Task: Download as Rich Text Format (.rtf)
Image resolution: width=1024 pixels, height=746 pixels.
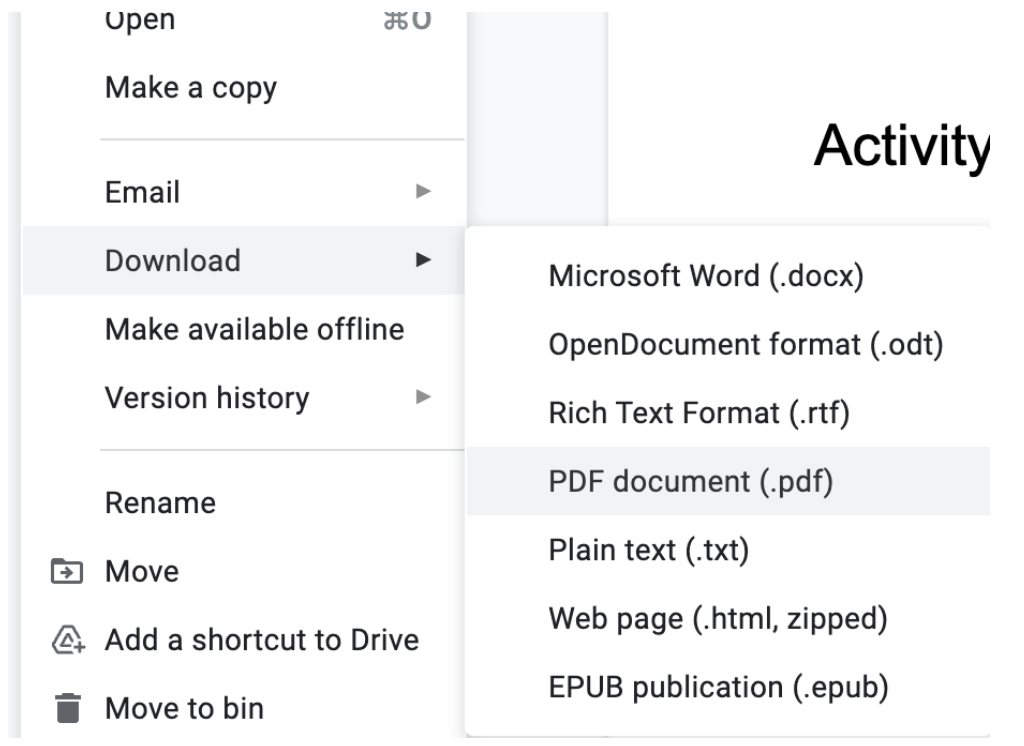Action: click(729, 413)
